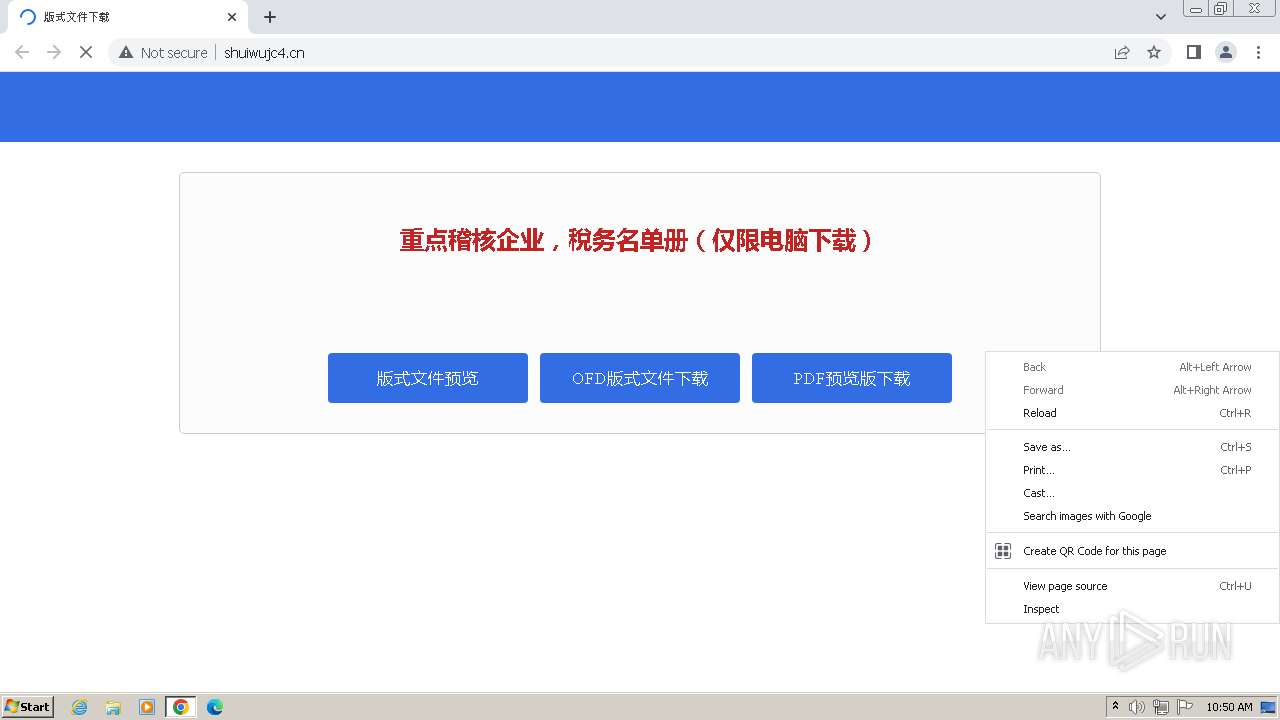Select Inspect in the context menu
The image size is (1280, 720).
coord(1132,609)
